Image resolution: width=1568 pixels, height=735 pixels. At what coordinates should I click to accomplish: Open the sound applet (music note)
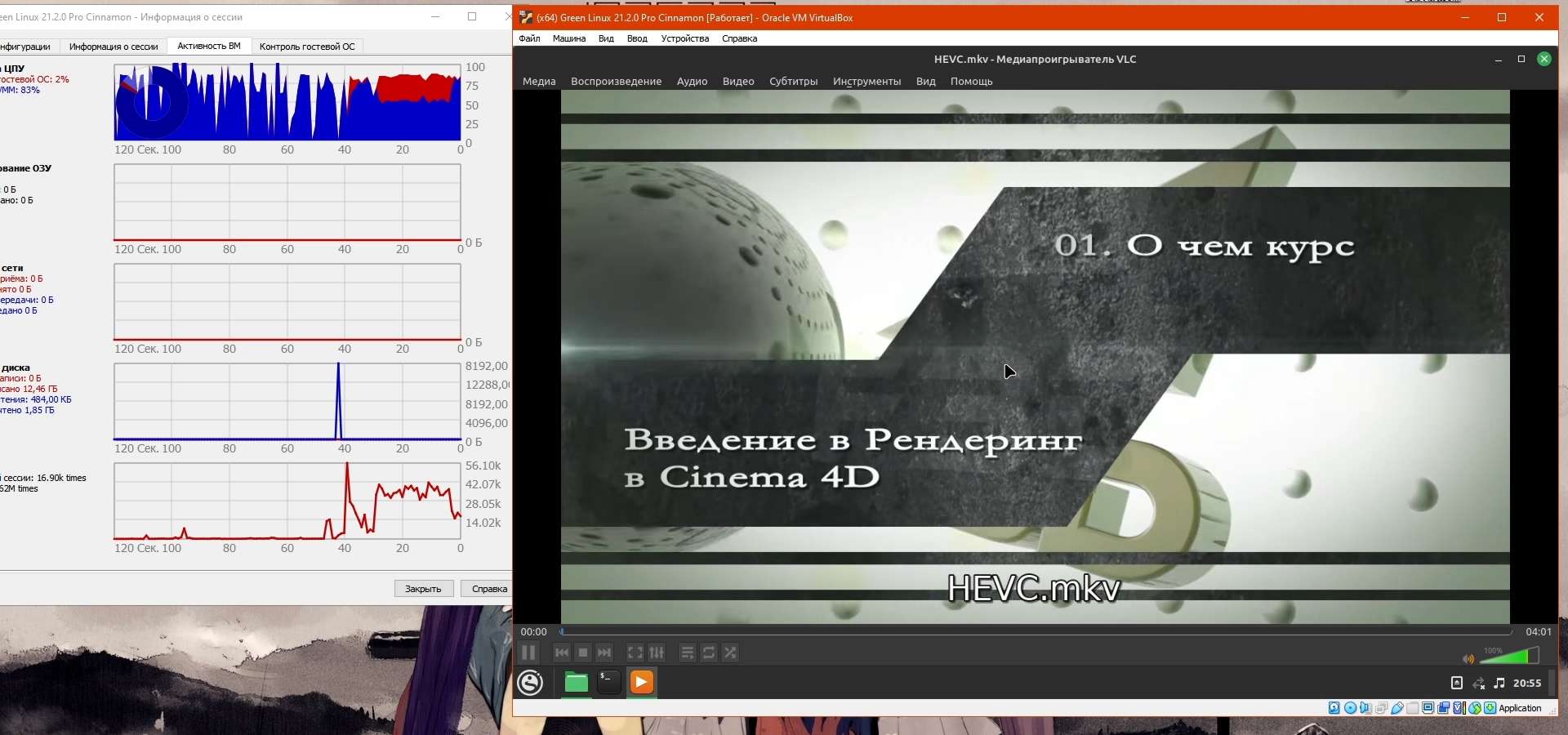(1499, 683)
